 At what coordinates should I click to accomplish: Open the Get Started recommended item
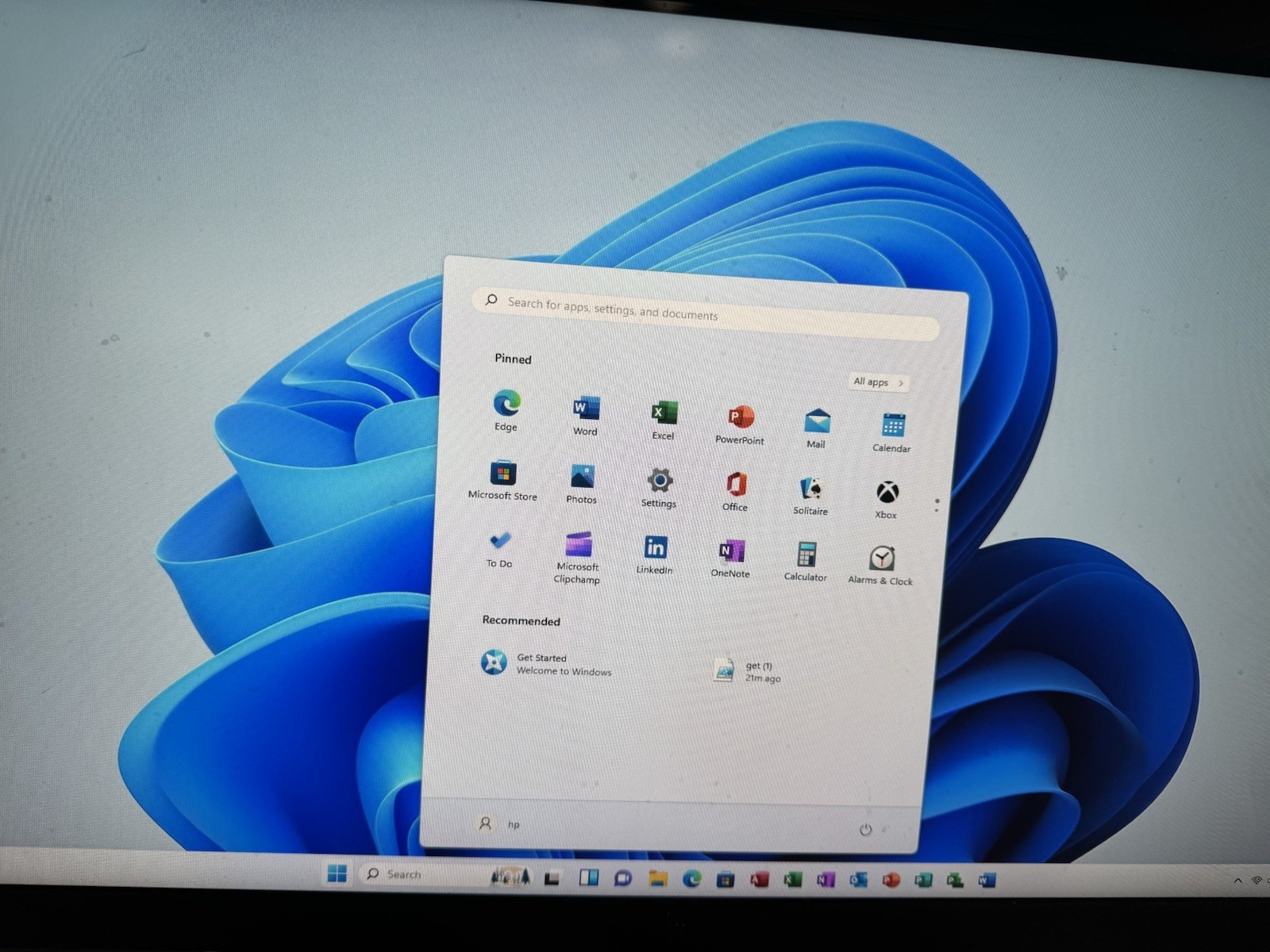tap(548, 663)
